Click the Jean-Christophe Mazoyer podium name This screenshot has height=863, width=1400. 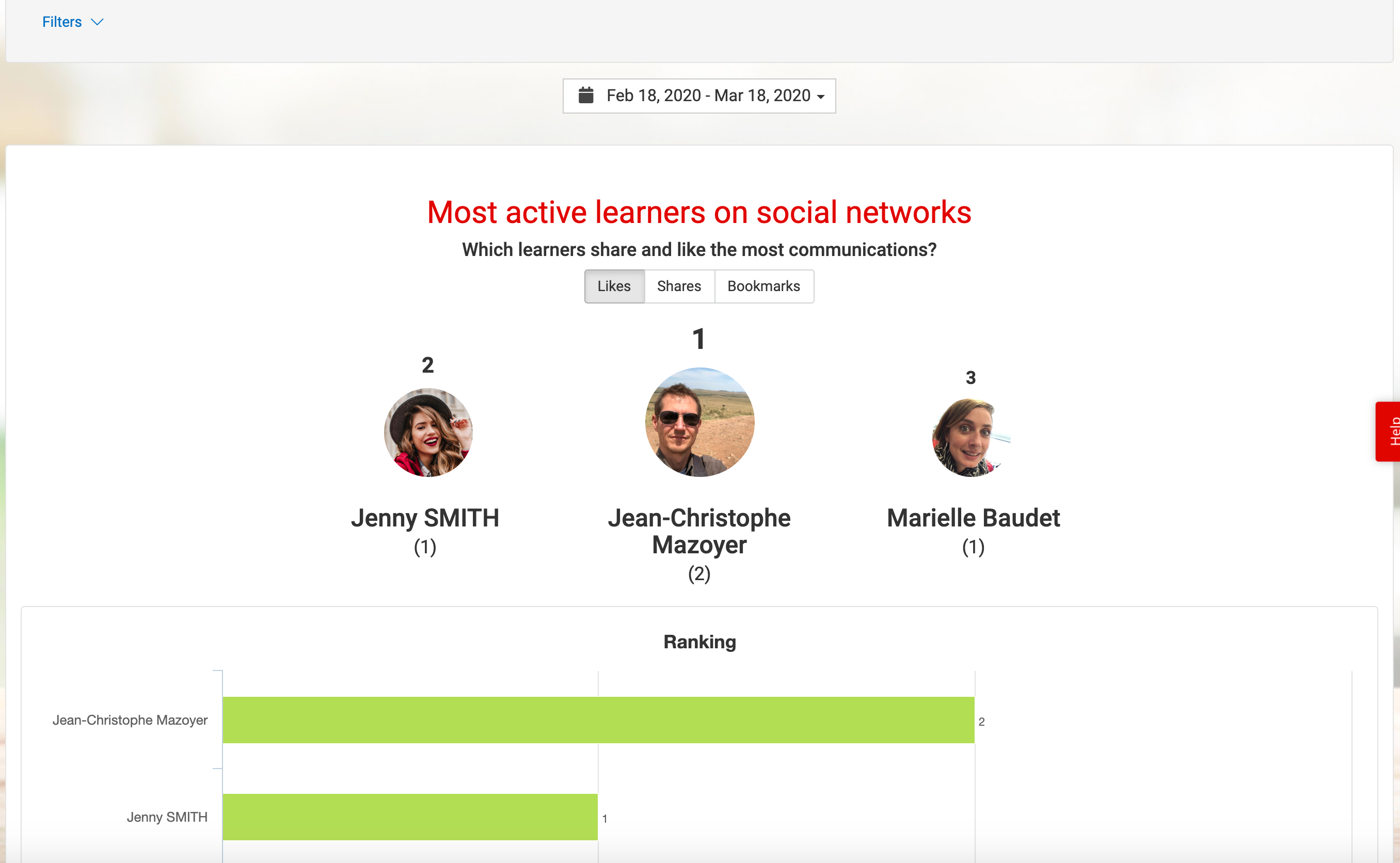coord(699,532)
